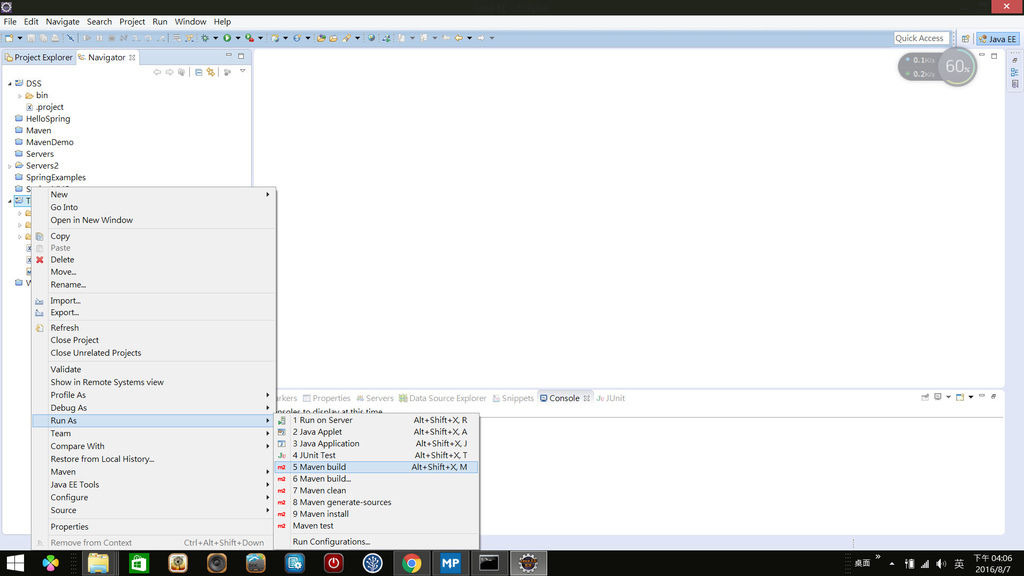Close the Navigator tab
Image resolution: width=1024 pixels, height=576 pixels.
pos(133,57)
